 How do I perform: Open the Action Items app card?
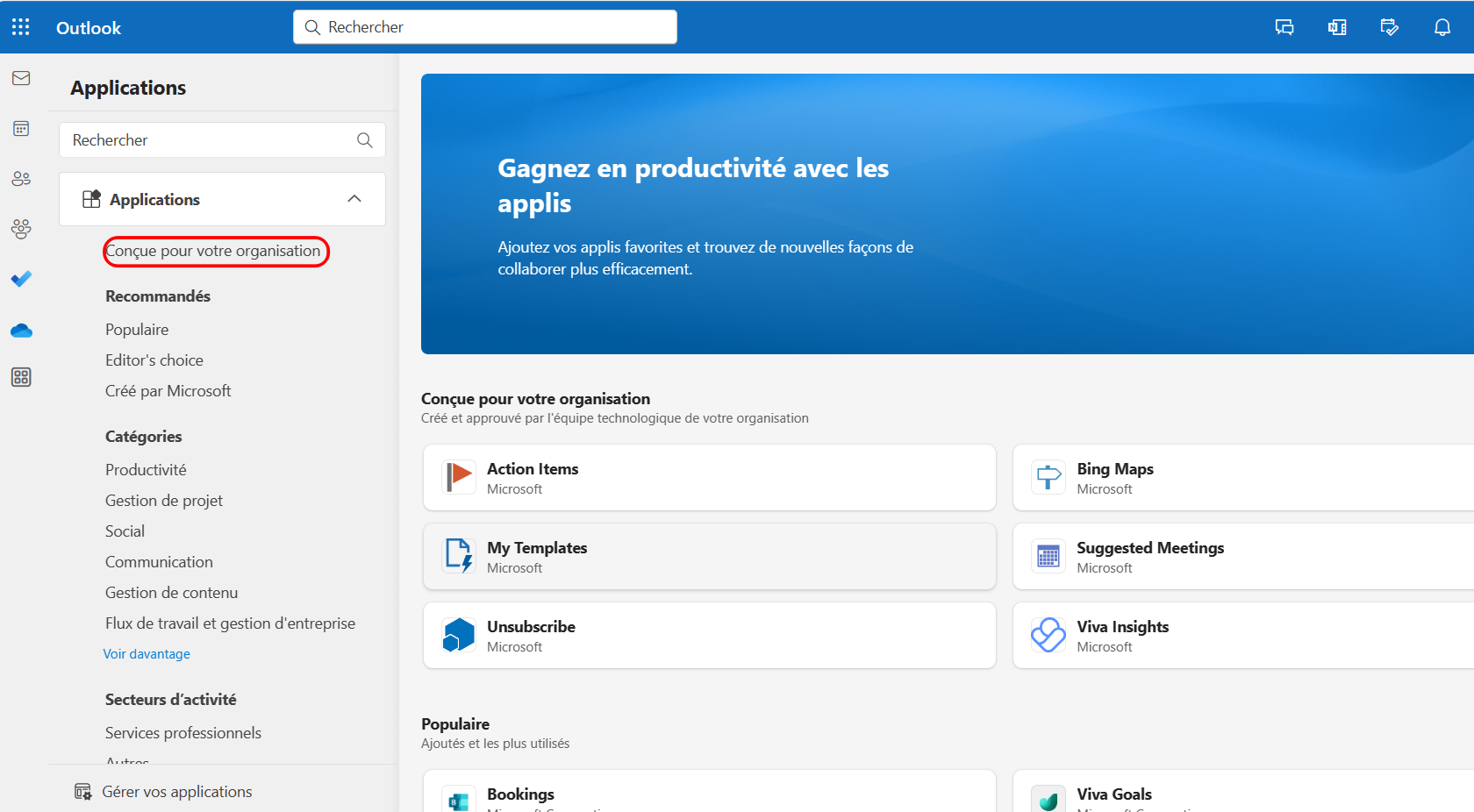(710, 477)
